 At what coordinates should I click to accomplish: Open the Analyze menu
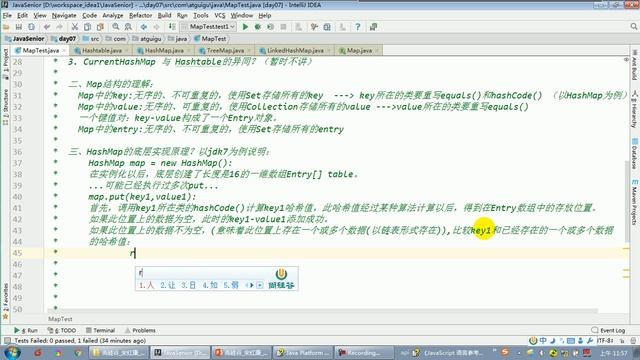(113, 16)
